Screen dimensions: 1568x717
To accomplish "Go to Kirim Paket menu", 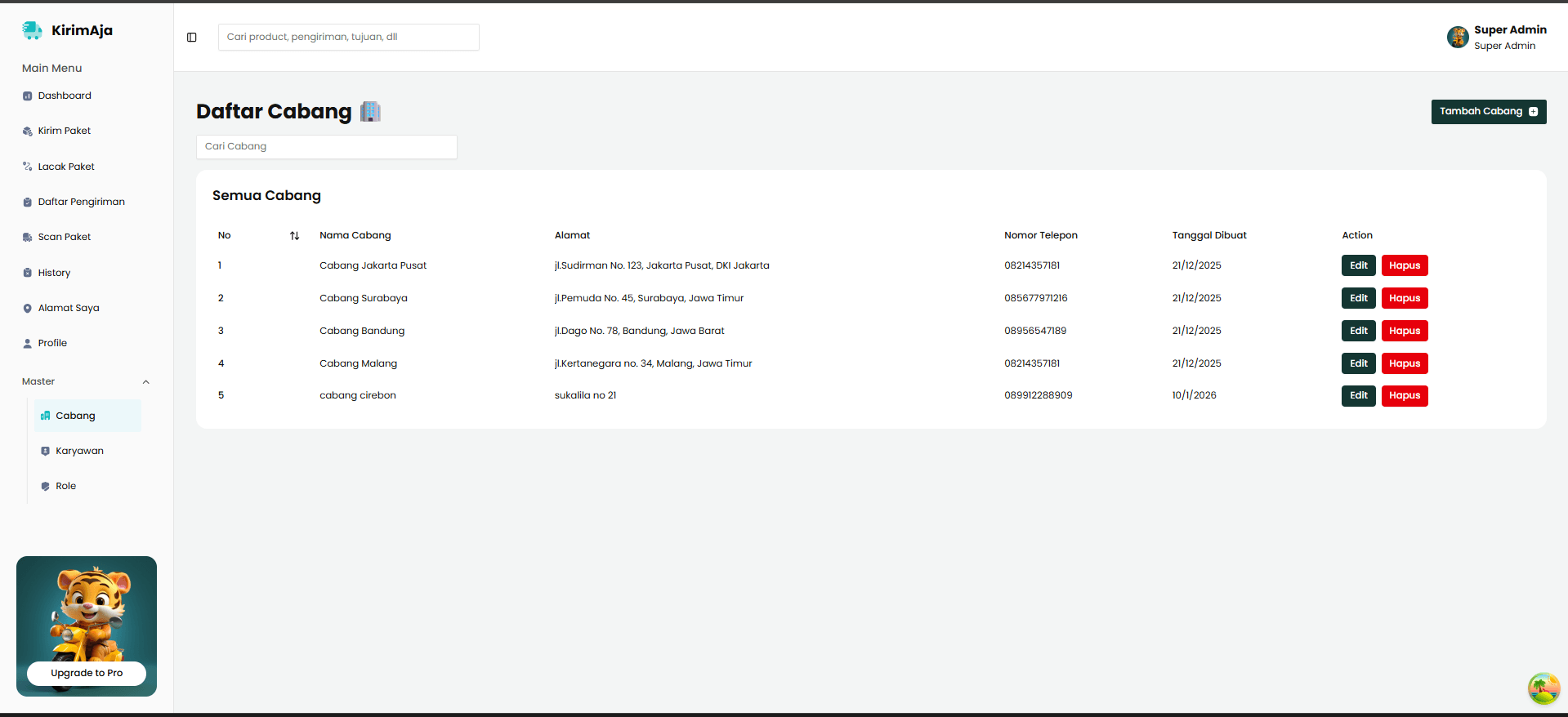I will (65, 131).
